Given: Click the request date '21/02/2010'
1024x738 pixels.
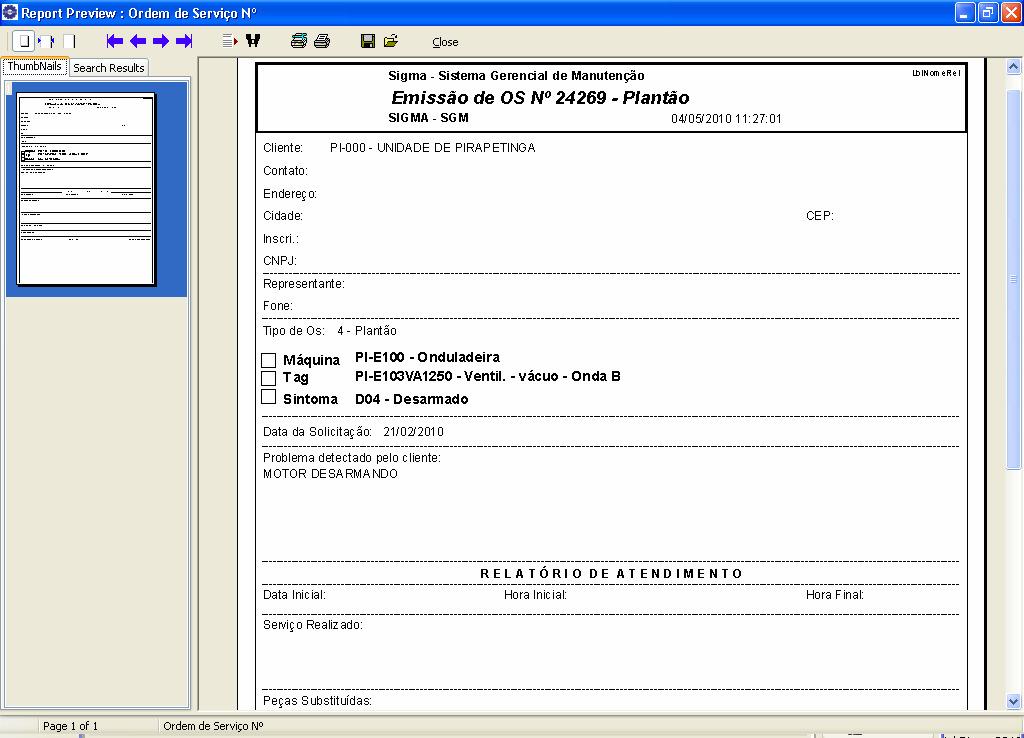Looking at the screenshot, I should (413, 432).
